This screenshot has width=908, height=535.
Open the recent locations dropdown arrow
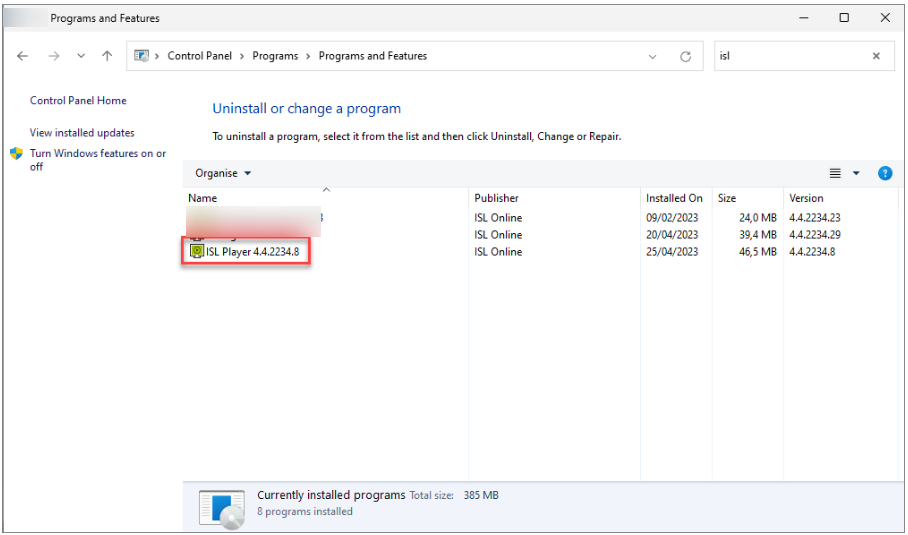click(81, 56)
